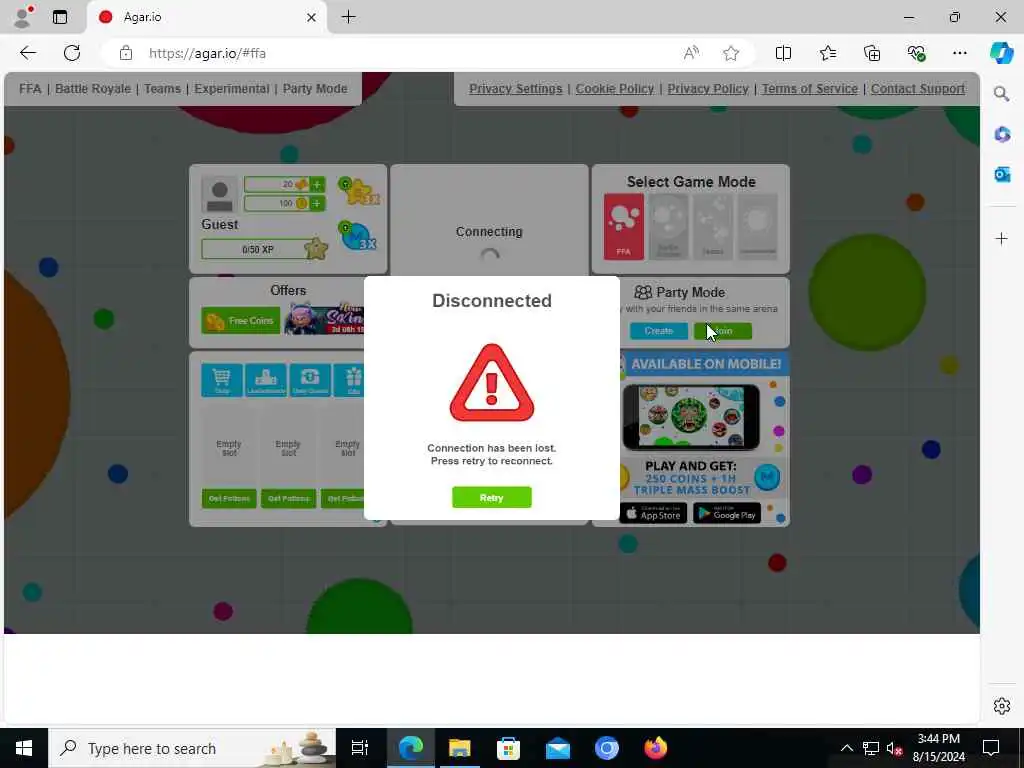Screen dimensions: 1024x768
Task: Open the sidebar Search icon
Action: click(x=1001, y=94)
